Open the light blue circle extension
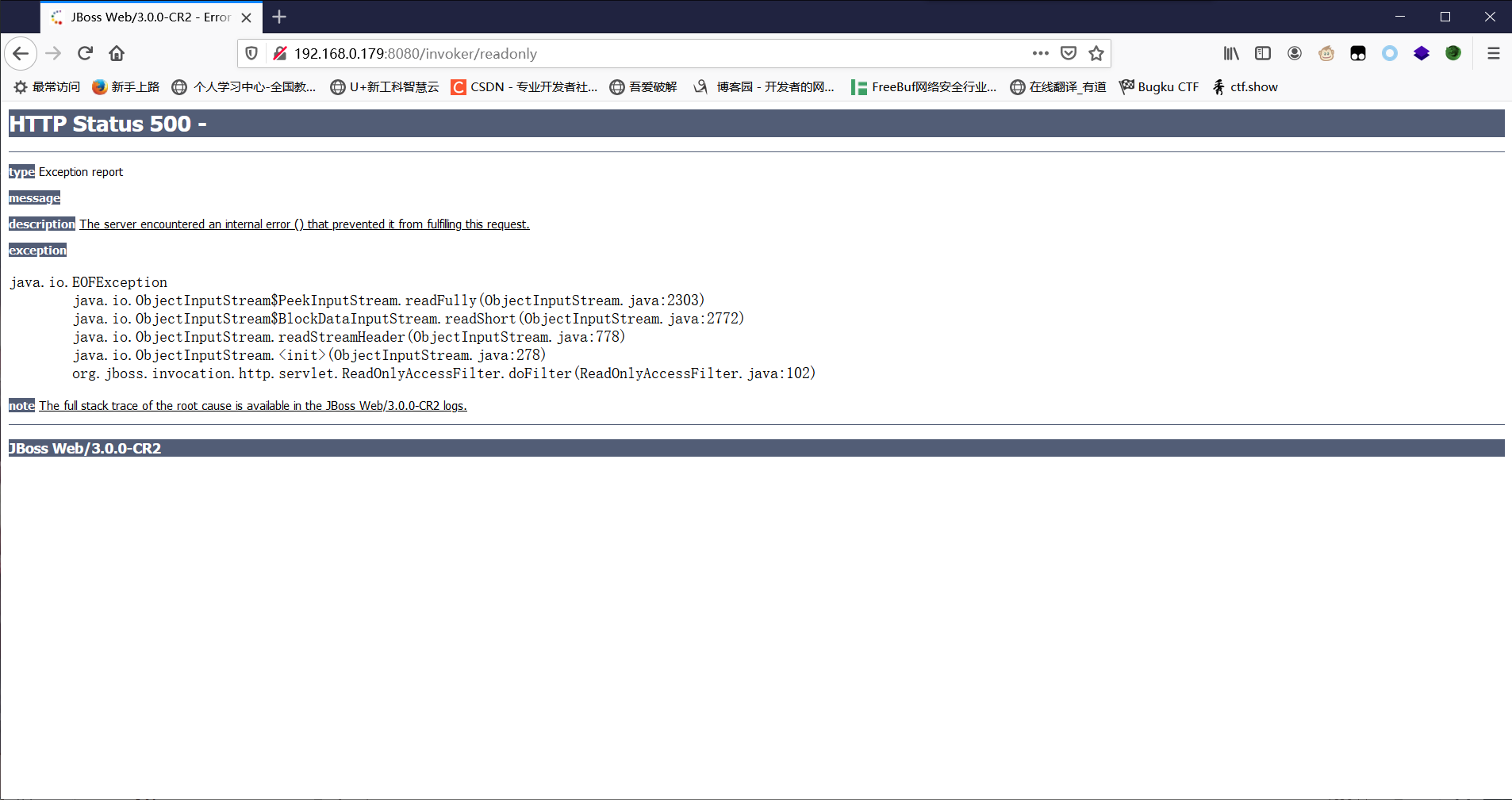Image resolution: width=1512 pixels, height=800 pixels. pyautogui.click(x=1390, y=53)
